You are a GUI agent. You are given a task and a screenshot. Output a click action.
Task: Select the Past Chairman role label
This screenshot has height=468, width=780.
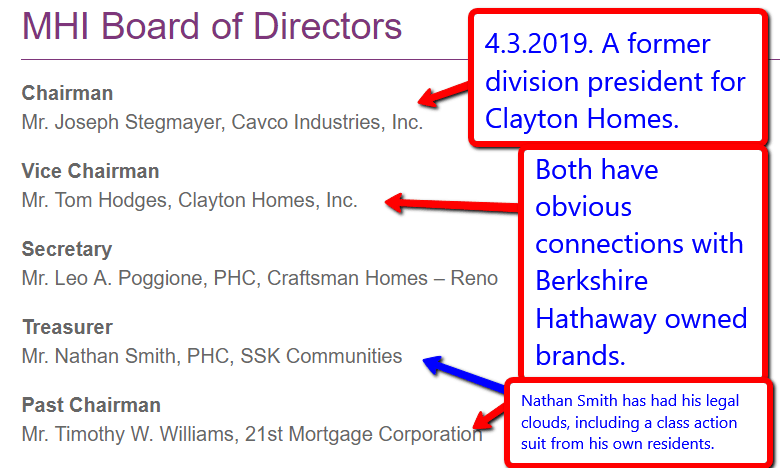coord(91,405)
